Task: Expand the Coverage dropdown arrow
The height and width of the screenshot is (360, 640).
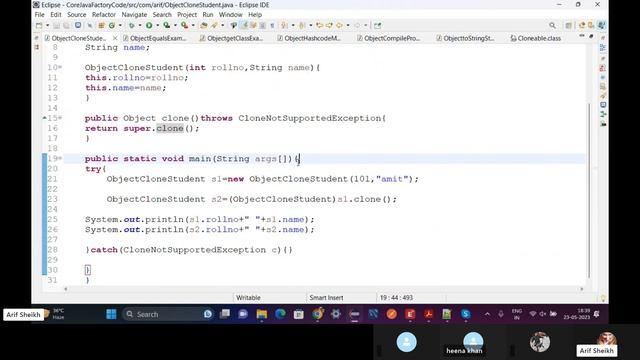Action: click(175, 25)
